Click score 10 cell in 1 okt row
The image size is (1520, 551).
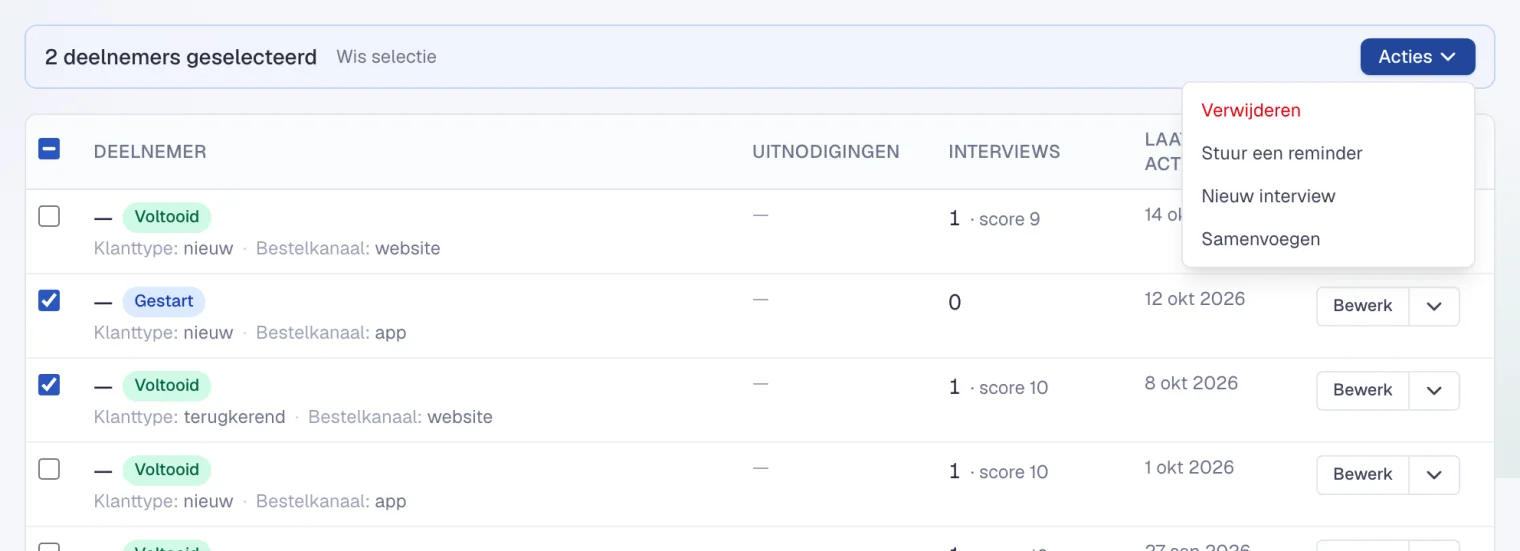[x=998, y=471]
